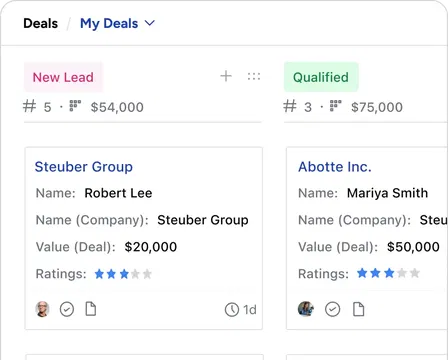448x360 pixels.
Task: Open the Steuber Group deal title link
Action: 84,167
